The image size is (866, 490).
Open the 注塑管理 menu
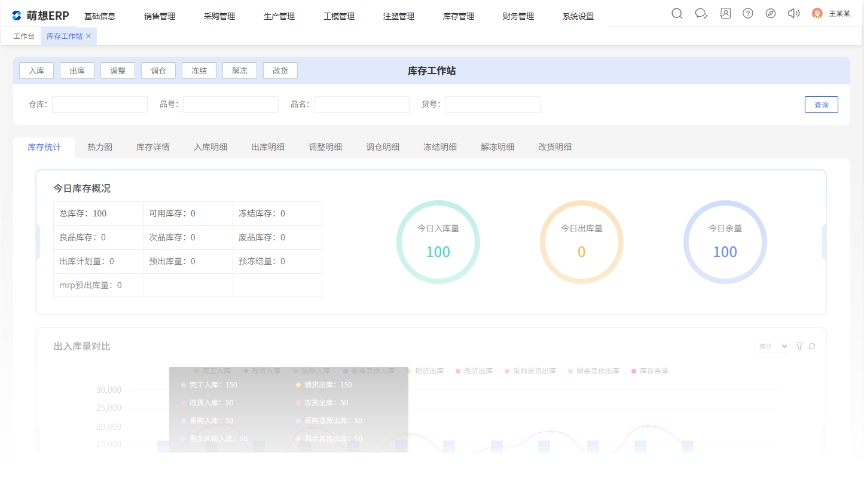pos(398,17)
